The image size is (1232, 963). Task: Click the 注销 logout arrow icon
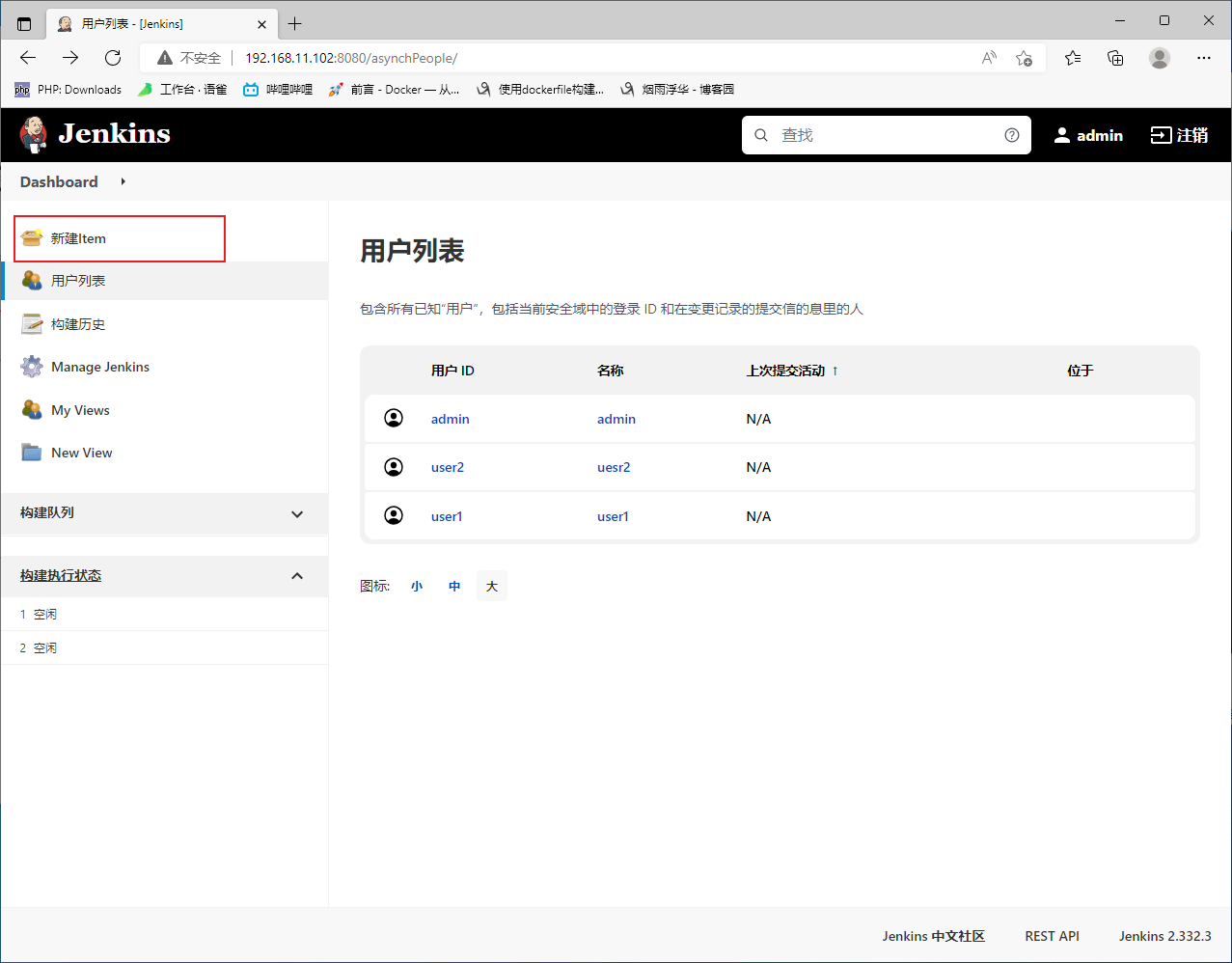(x=1161, y=135)
